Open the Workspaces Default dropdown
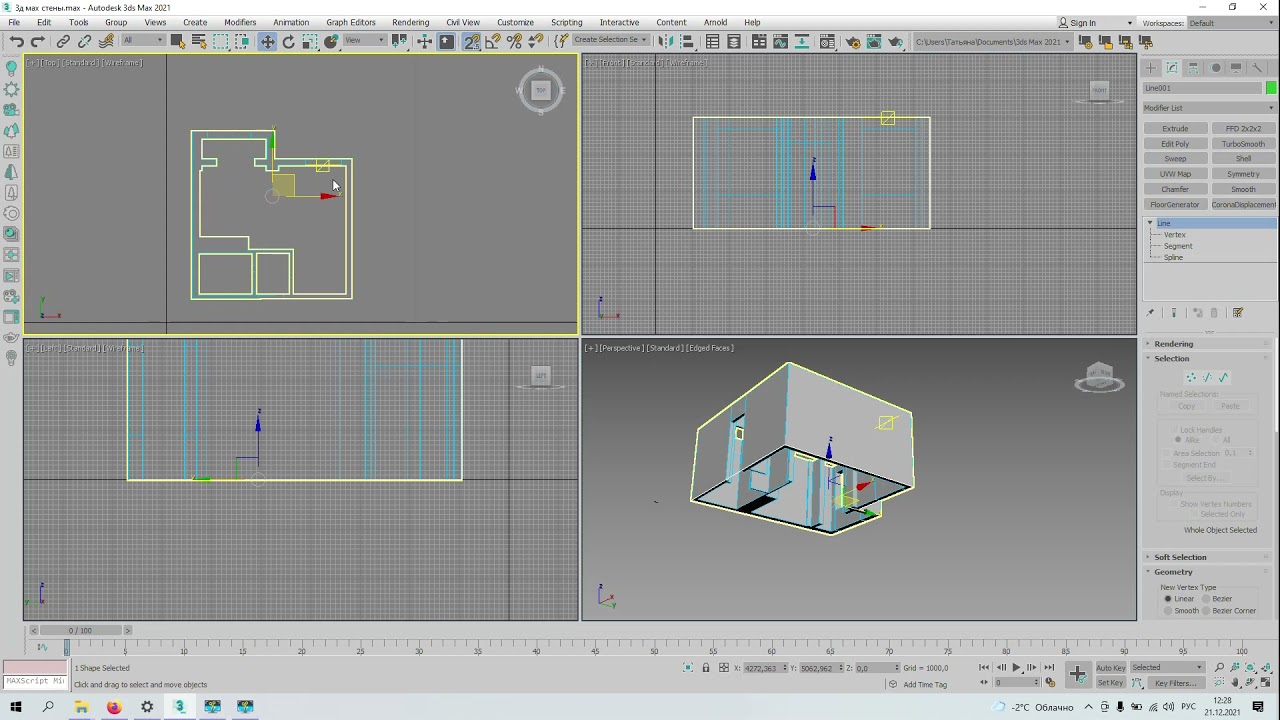Viewport: 1280px width, 720px height. coord(1230,22)
